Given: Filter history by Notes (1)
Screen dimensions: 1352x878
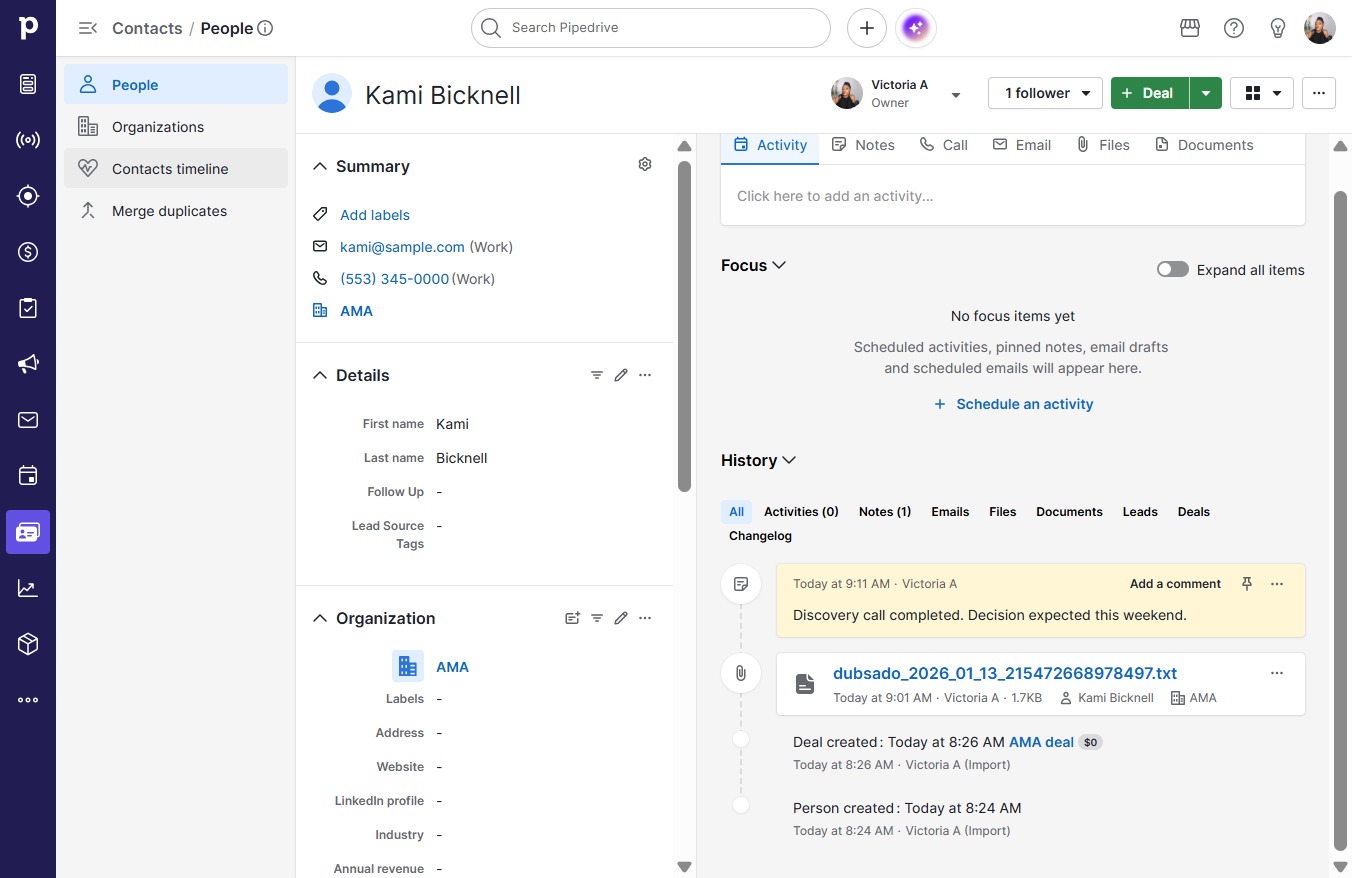Looking at the screenshot, I should click(885, 511).
